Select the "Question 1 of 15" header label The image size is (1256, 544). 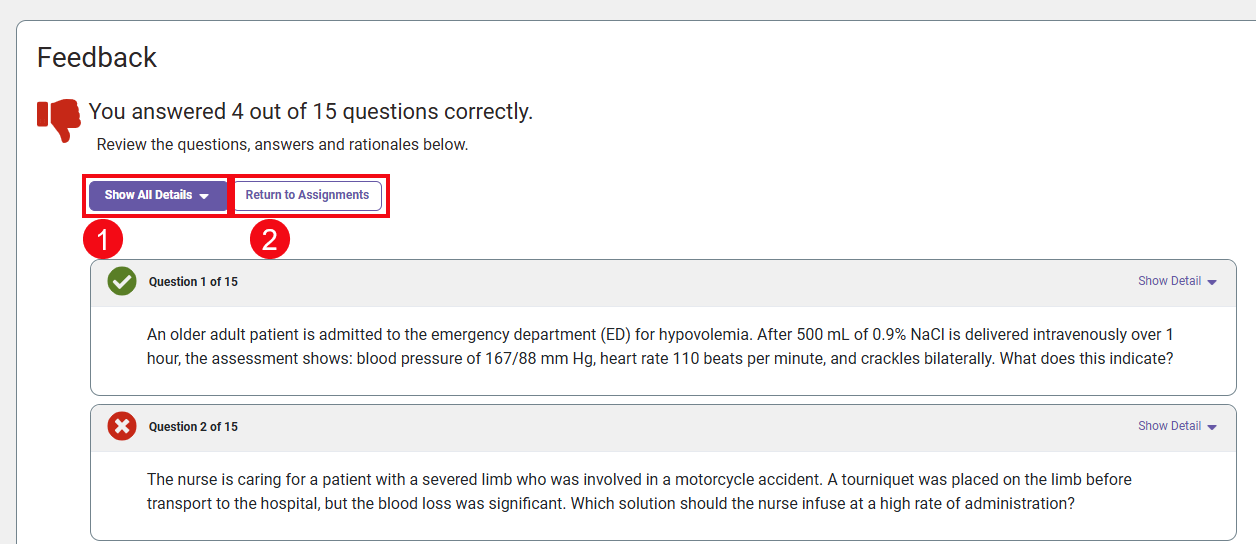tap(193, 282)
